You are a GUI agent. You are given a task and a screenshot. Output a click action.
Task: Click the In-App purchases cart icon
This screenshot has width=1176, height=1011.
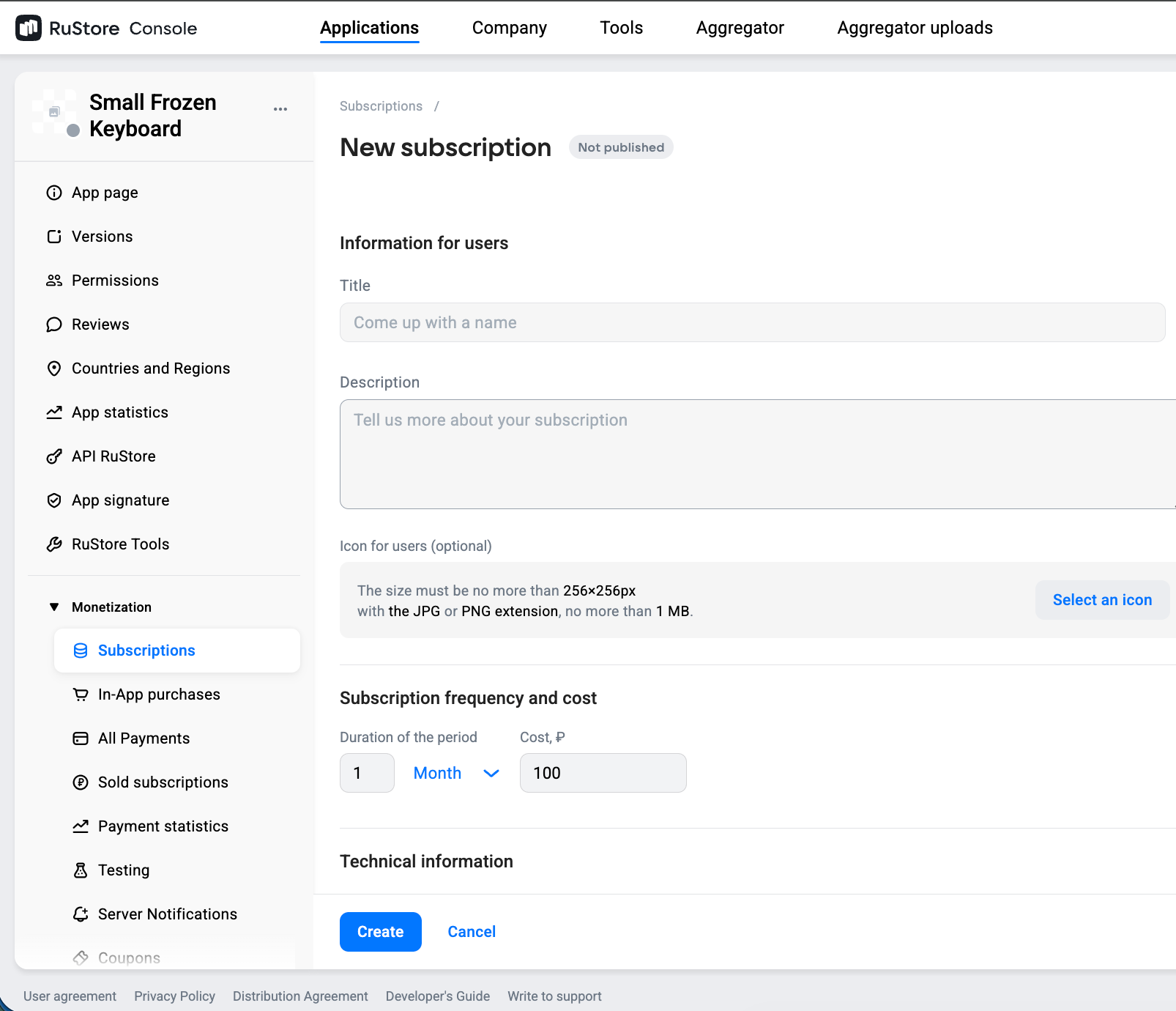point(81,695)
